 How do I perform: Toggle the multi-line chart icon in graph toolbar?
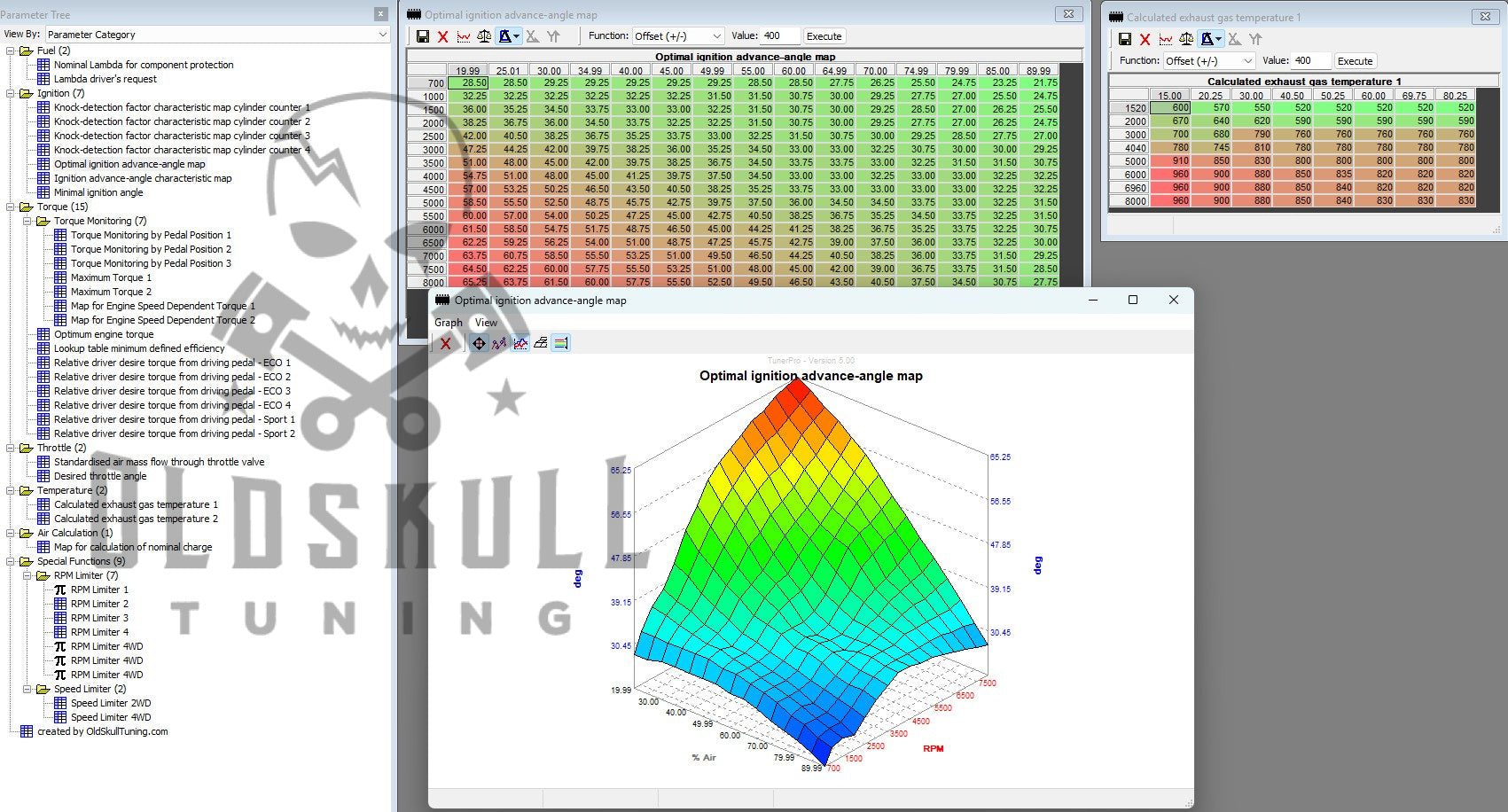[x=520, y=343]
